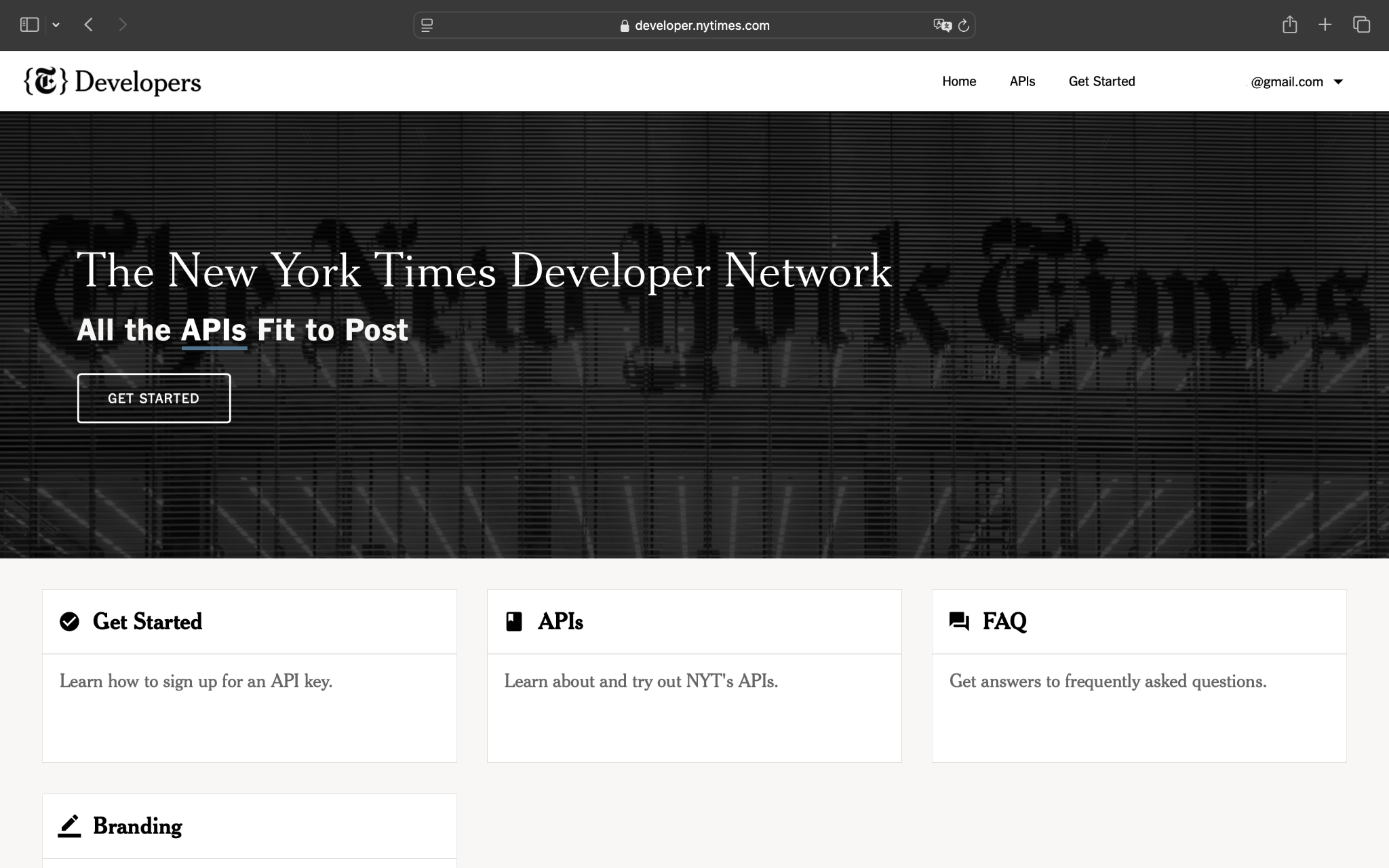Click the pencil icon on Branding card
Image resolution: width=1389 pixels, height=868 pixels.
(x=69, y=826)
